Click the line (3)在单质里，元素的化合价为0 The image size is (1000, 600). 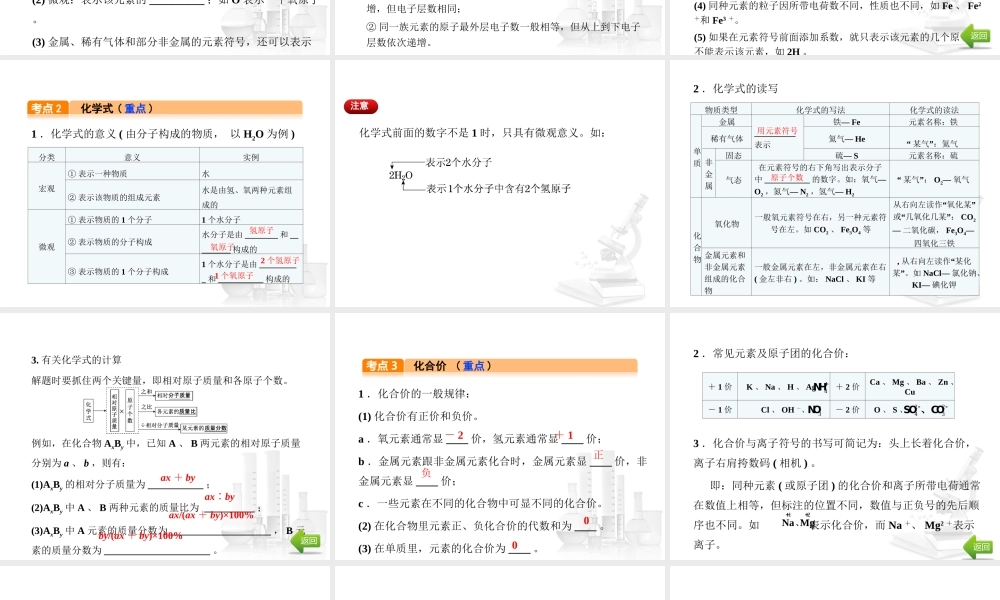(x=448, y=548)
